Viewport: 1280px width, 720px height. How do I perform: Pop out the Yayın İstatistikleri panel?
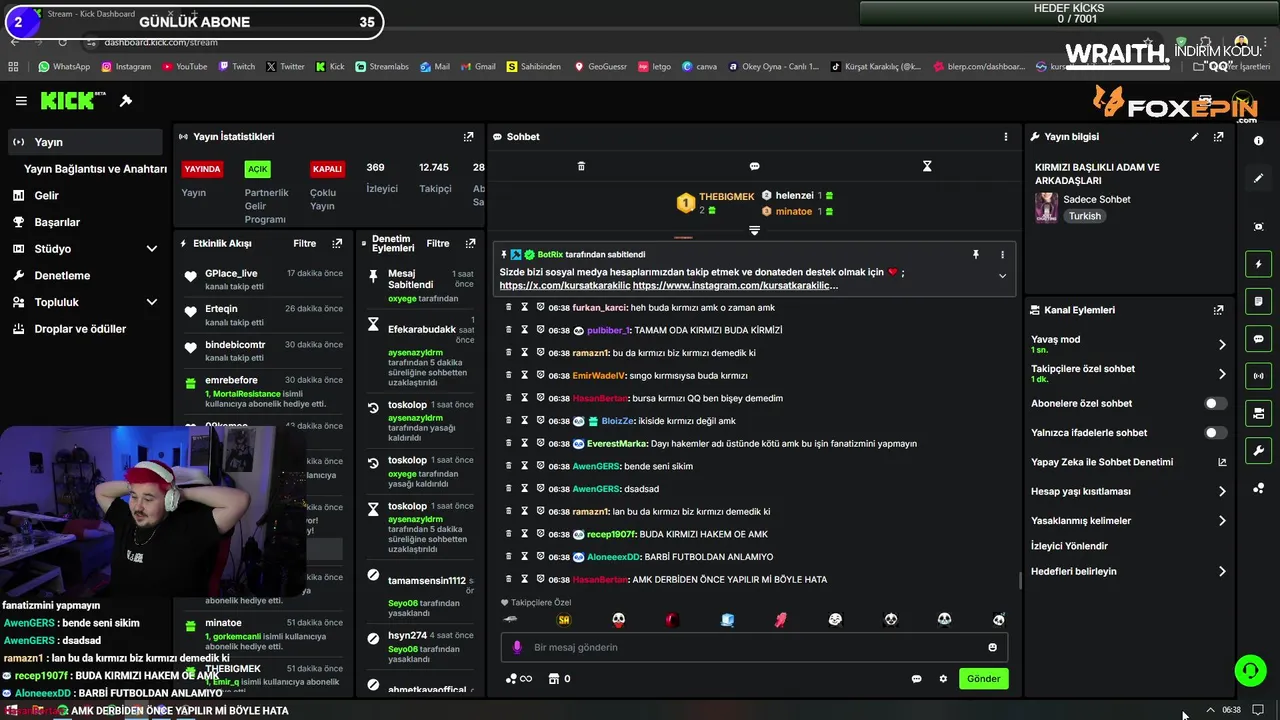[x=468, y=137]
